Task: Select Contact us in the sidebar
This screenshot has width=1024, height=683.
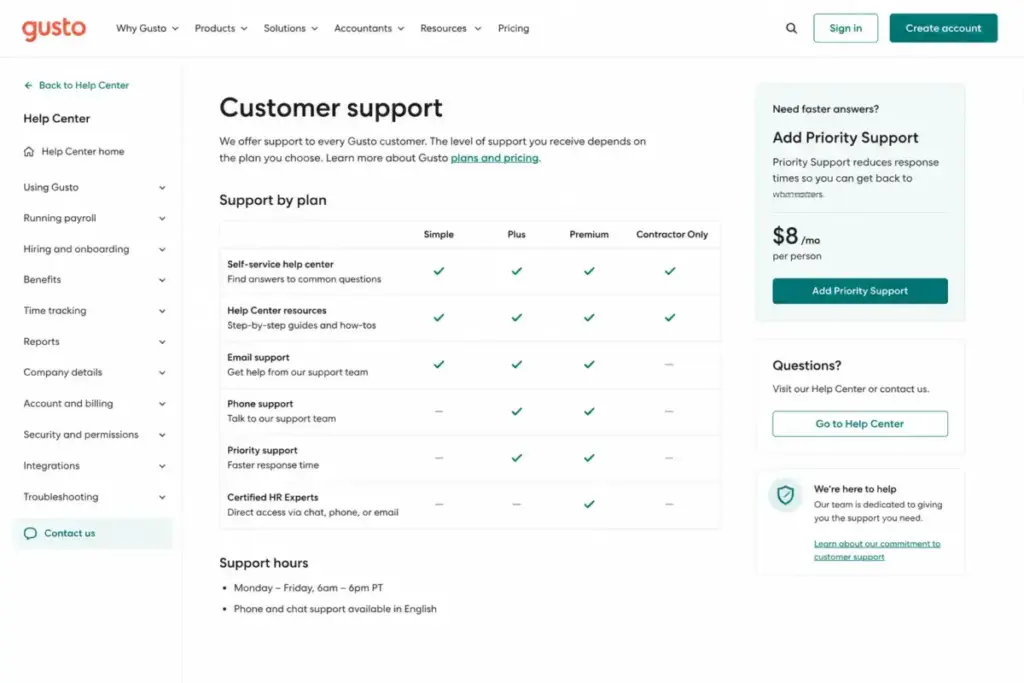Action: pos(92,533)
